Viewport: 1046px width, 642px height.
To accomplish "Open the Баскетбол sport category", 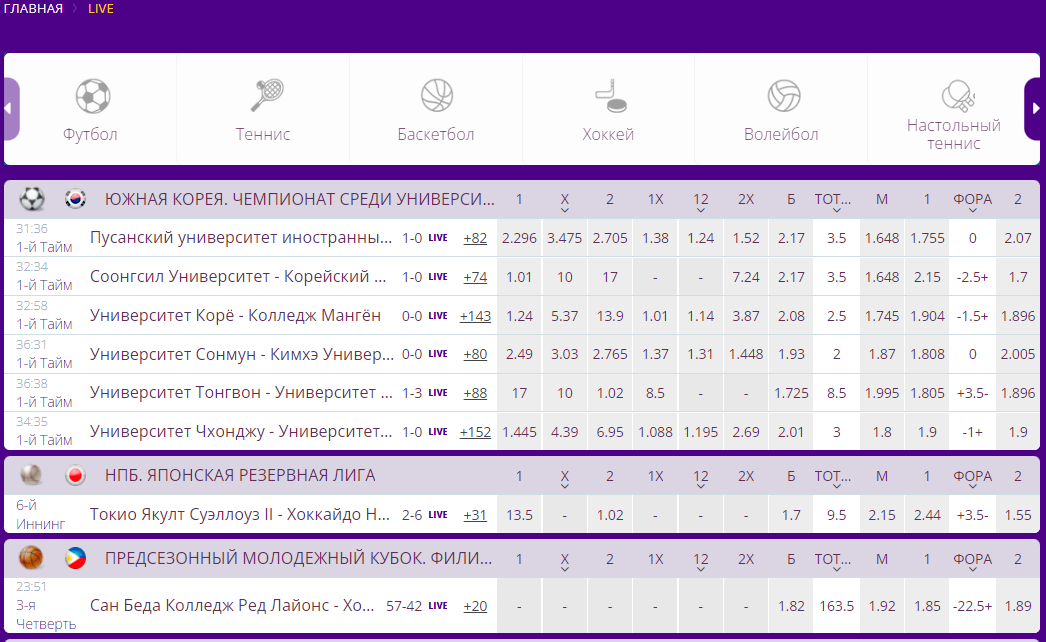I will point(436,109).
